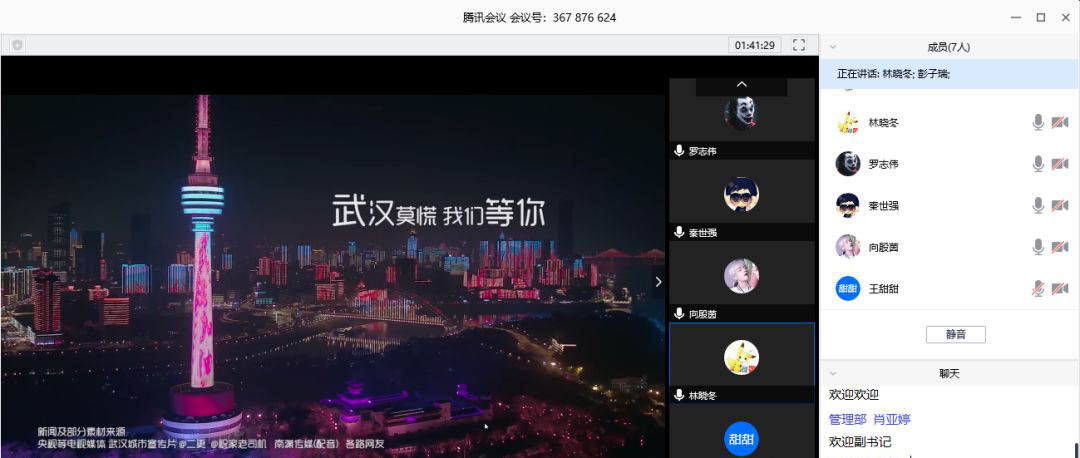Click the name 罗志伟 in member list
This screenshot has width=1080, height=458.
pyautogui.click(x=883, y=164)
